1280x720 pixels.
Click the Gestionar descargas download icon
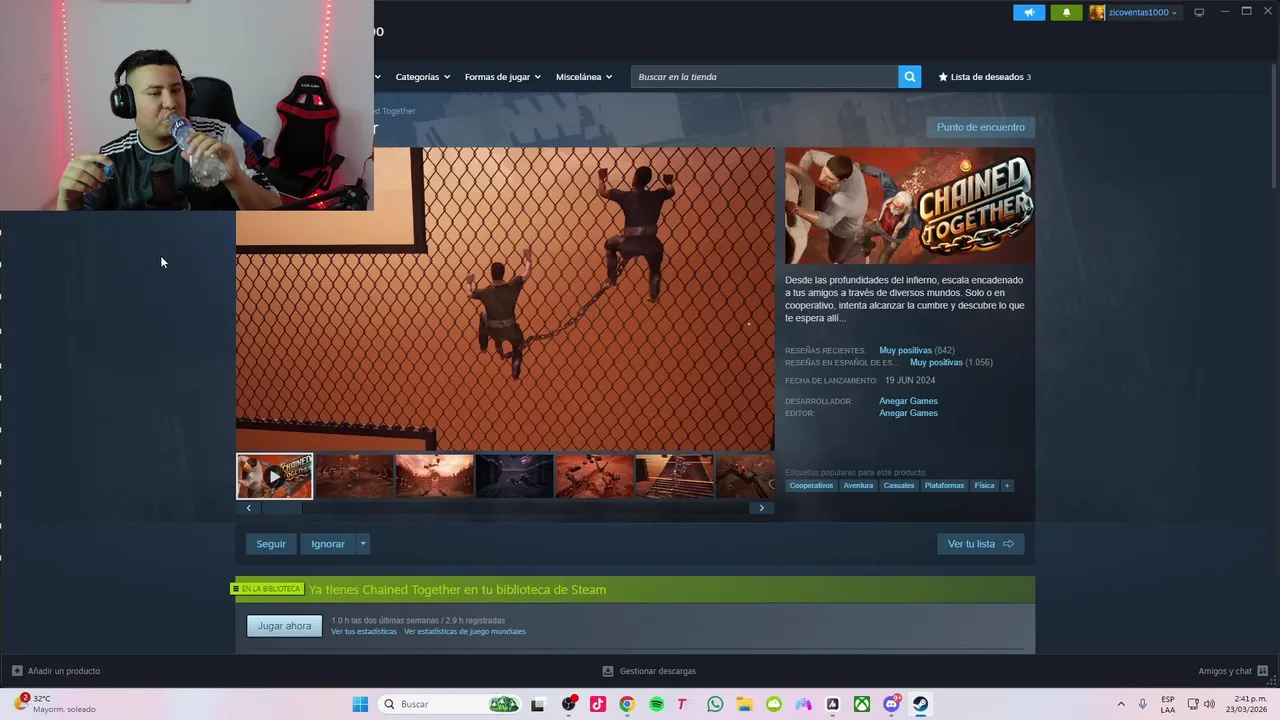(608, 671)
